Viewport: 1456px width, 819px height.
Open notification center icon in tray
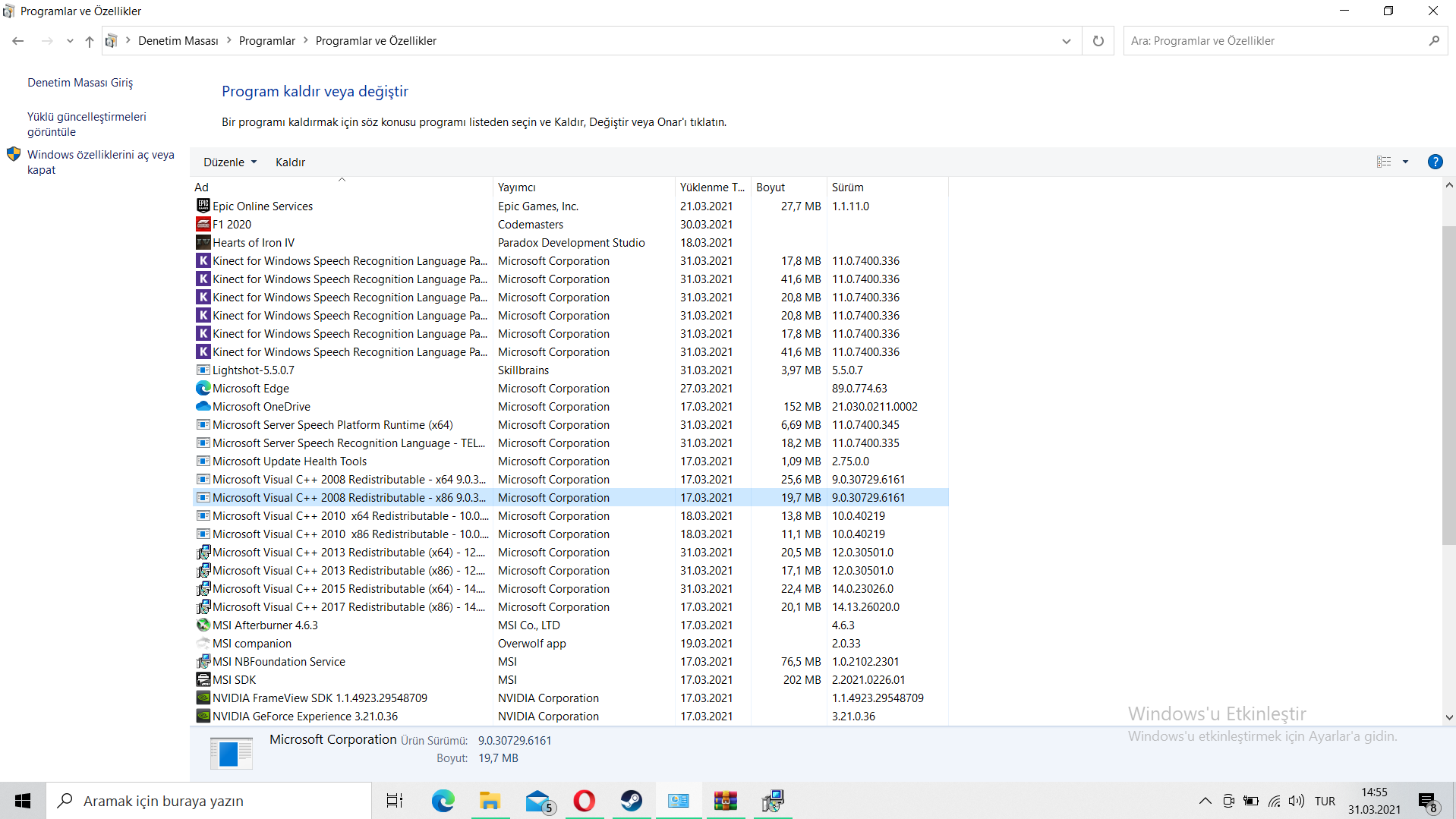coord(1427,801)
